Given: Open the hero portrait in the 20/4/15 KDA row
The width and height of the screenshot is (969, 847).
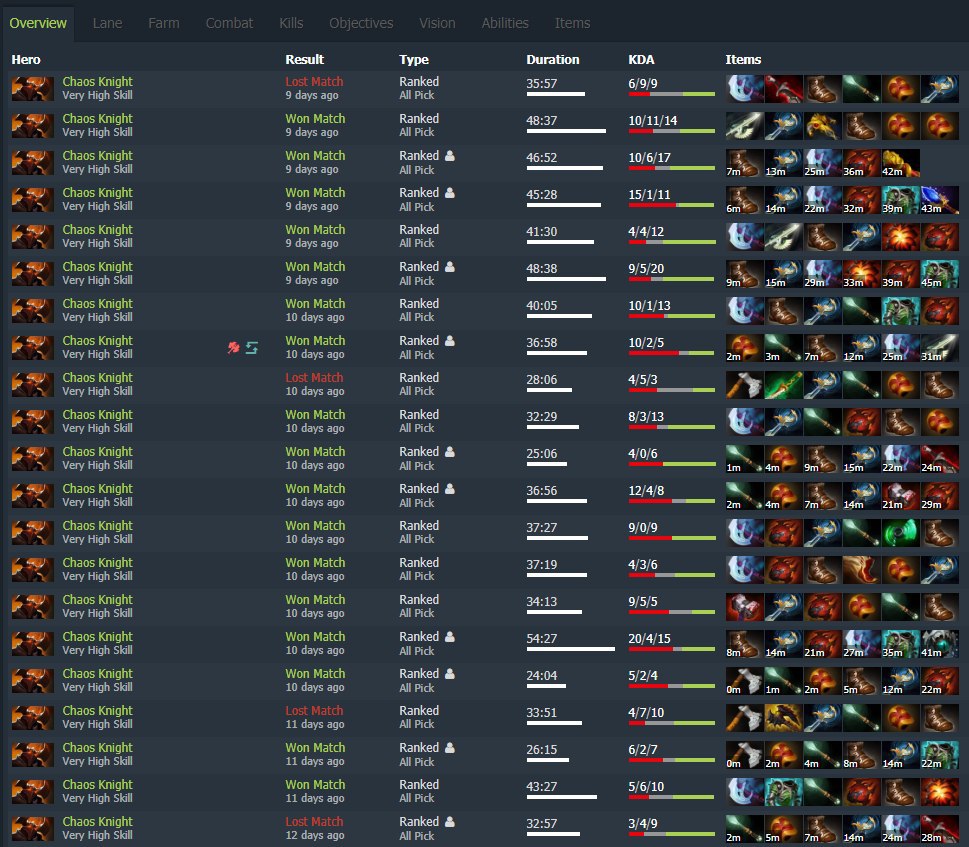Looking at the screenshot, I should coord(32,644).
